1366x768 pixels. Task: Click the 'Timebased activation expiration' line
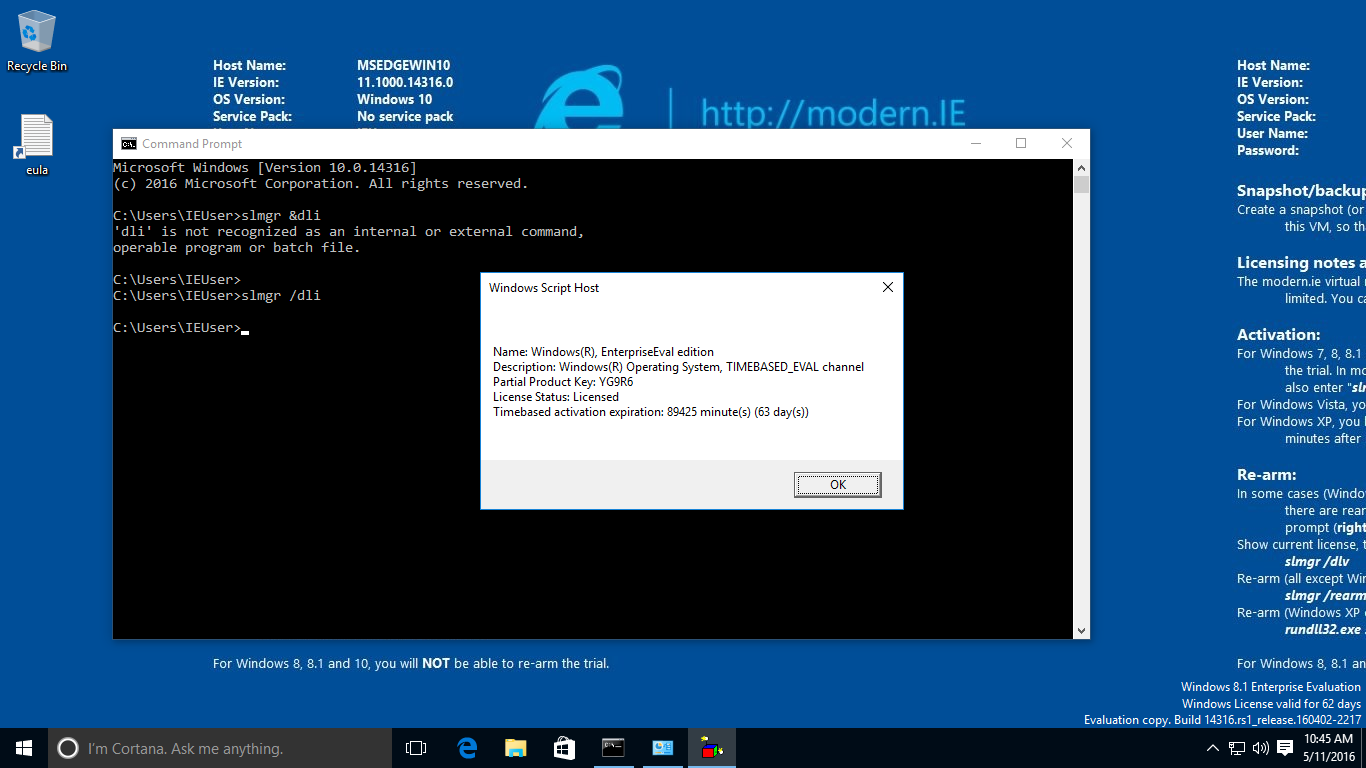pyautogui.click(x=651, y=412)
